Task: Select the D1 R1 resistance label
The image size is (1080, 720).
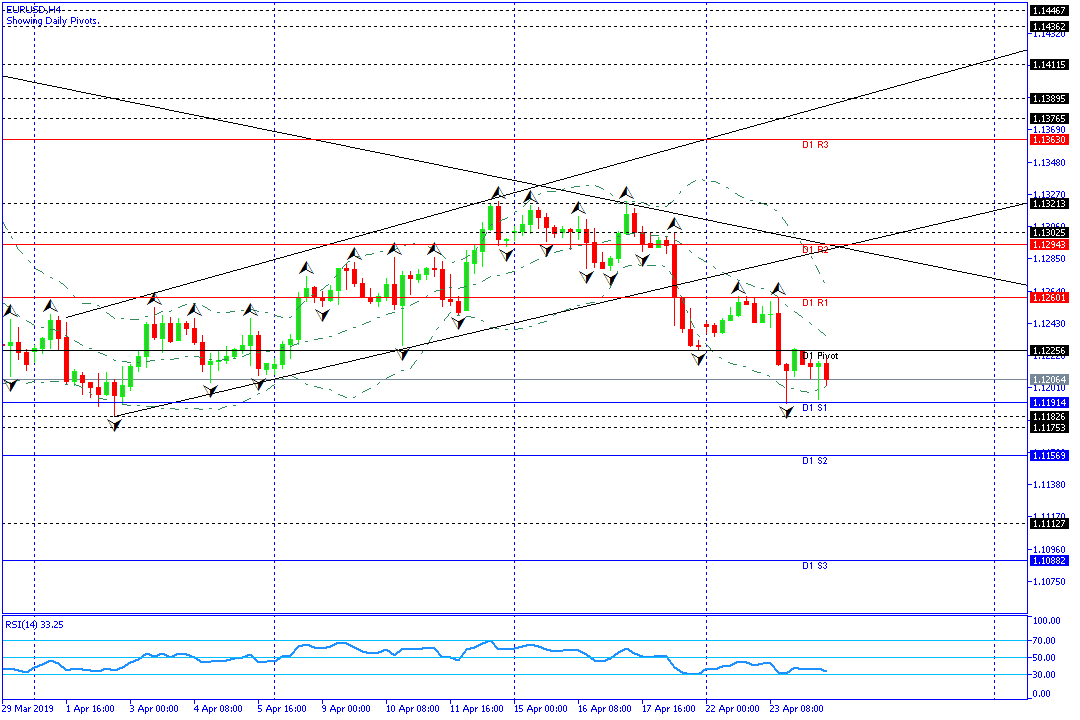Action: click(815, 302)
